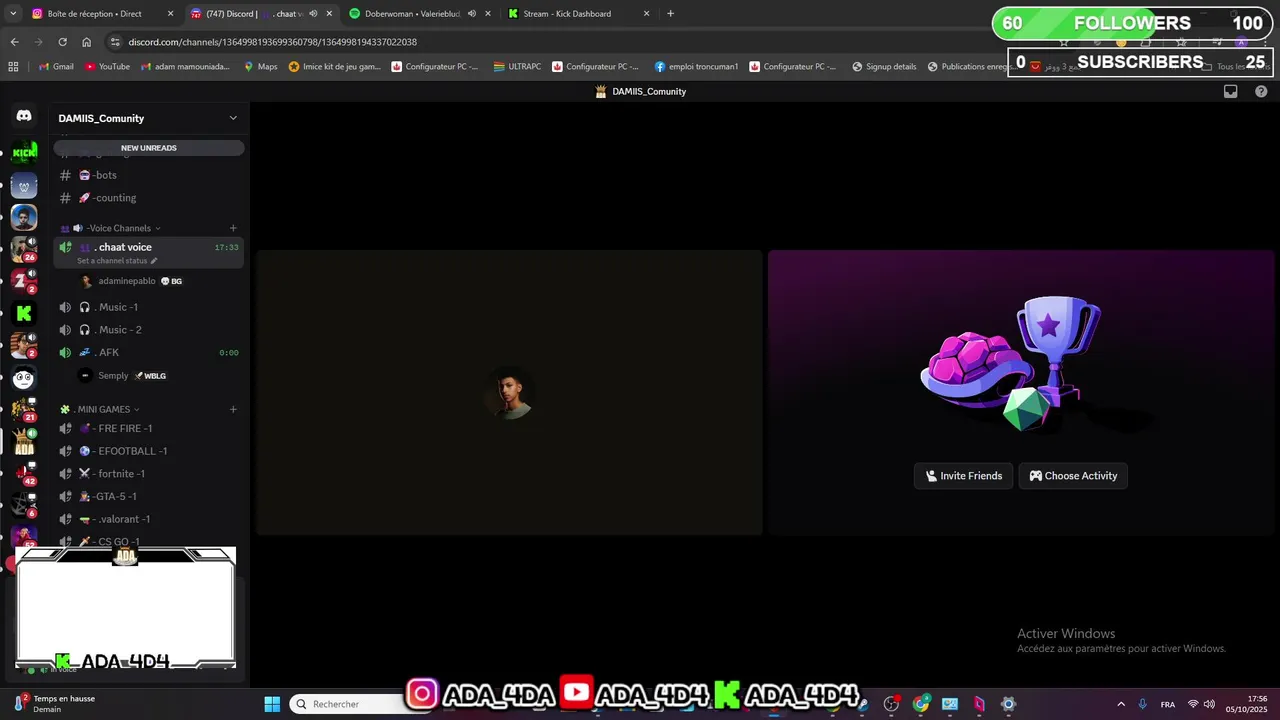Open volume control in system tray
The width and height of the screenshot is (1280, 720).
[x=1209, y=704]
